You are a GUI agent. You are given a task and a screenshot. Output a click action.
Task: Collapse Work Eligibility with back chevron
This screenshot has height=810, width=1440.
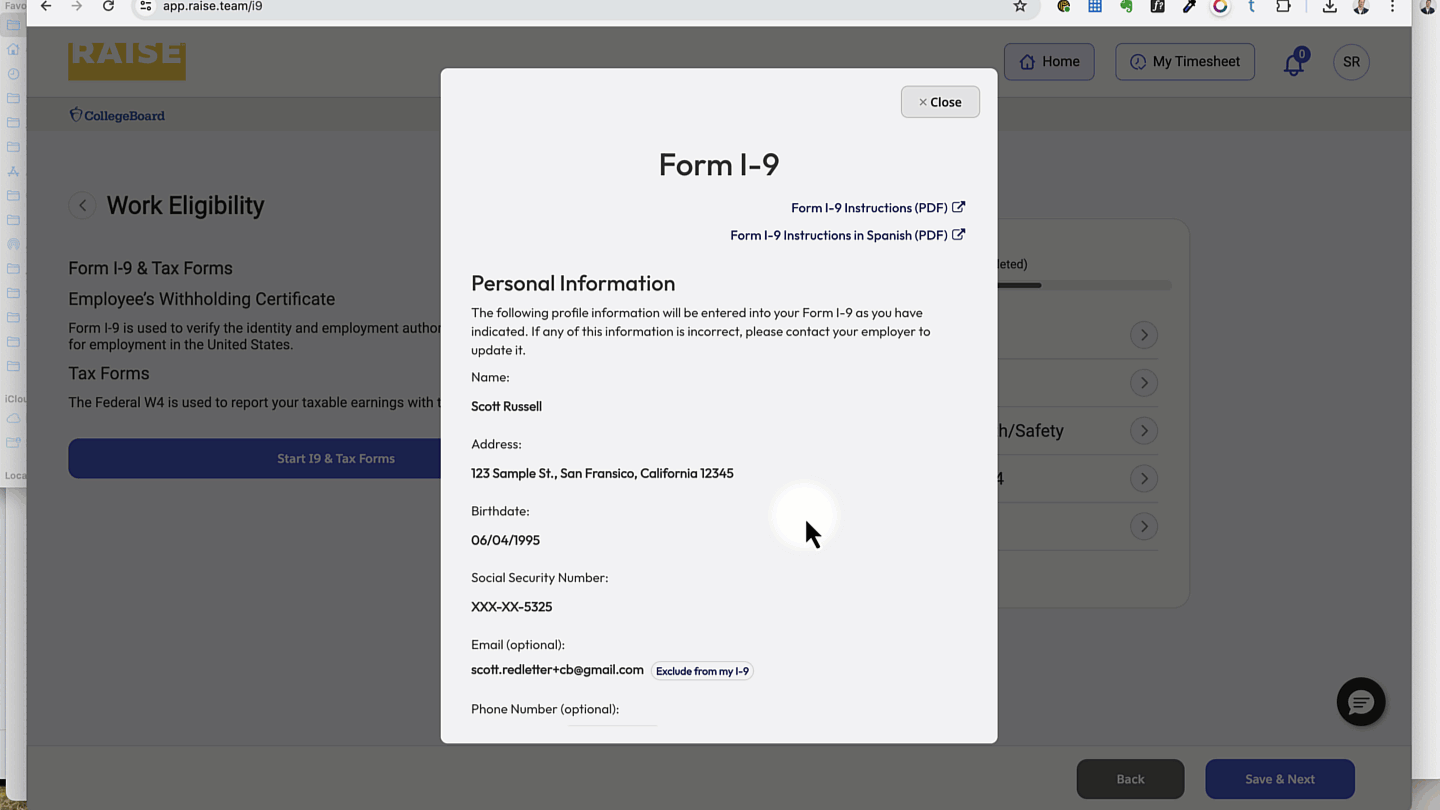(82, 205)
